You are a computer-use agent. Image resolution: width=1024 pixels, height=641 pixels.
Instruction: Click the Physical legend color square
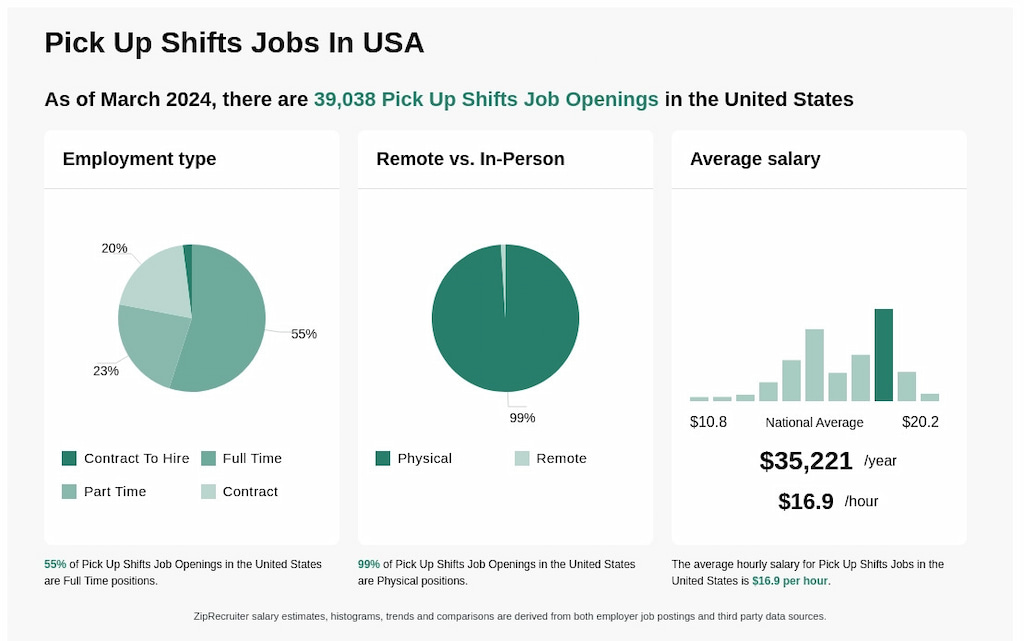pyautogui.click(x=383, y=458)
